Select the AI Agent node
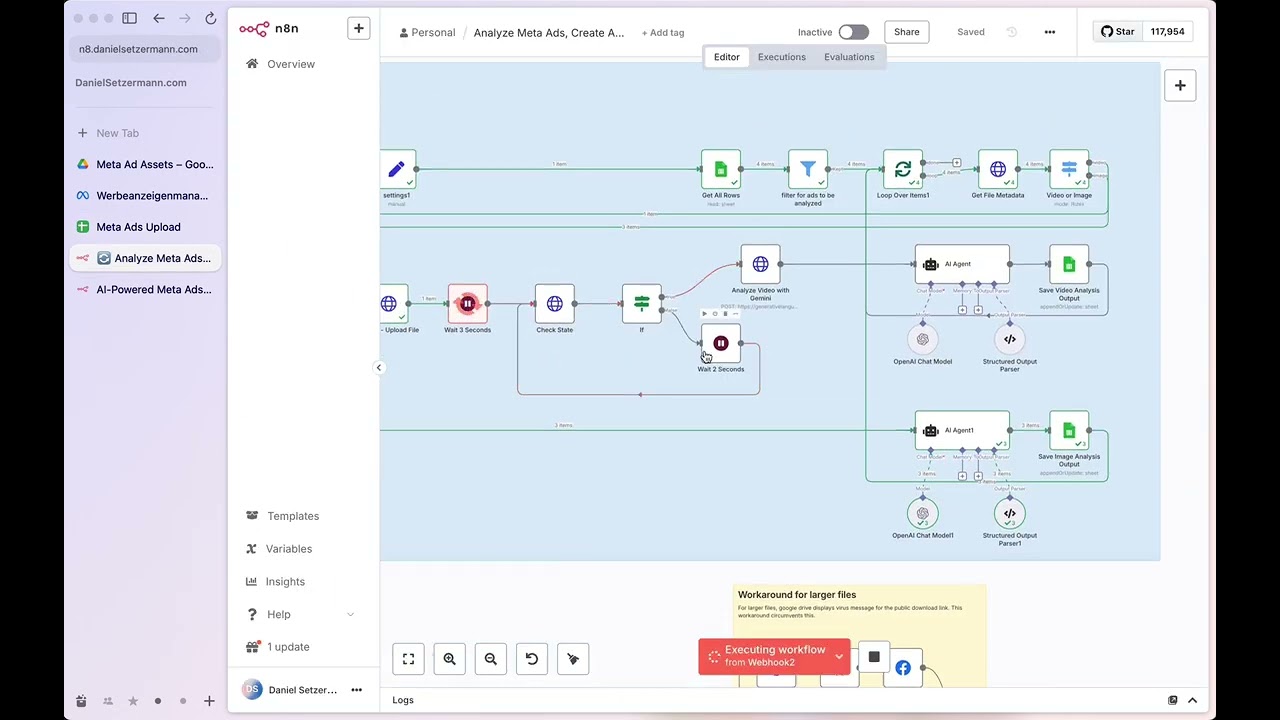Viewport: 1280px width, 720px height. click(x=962, y=264)
